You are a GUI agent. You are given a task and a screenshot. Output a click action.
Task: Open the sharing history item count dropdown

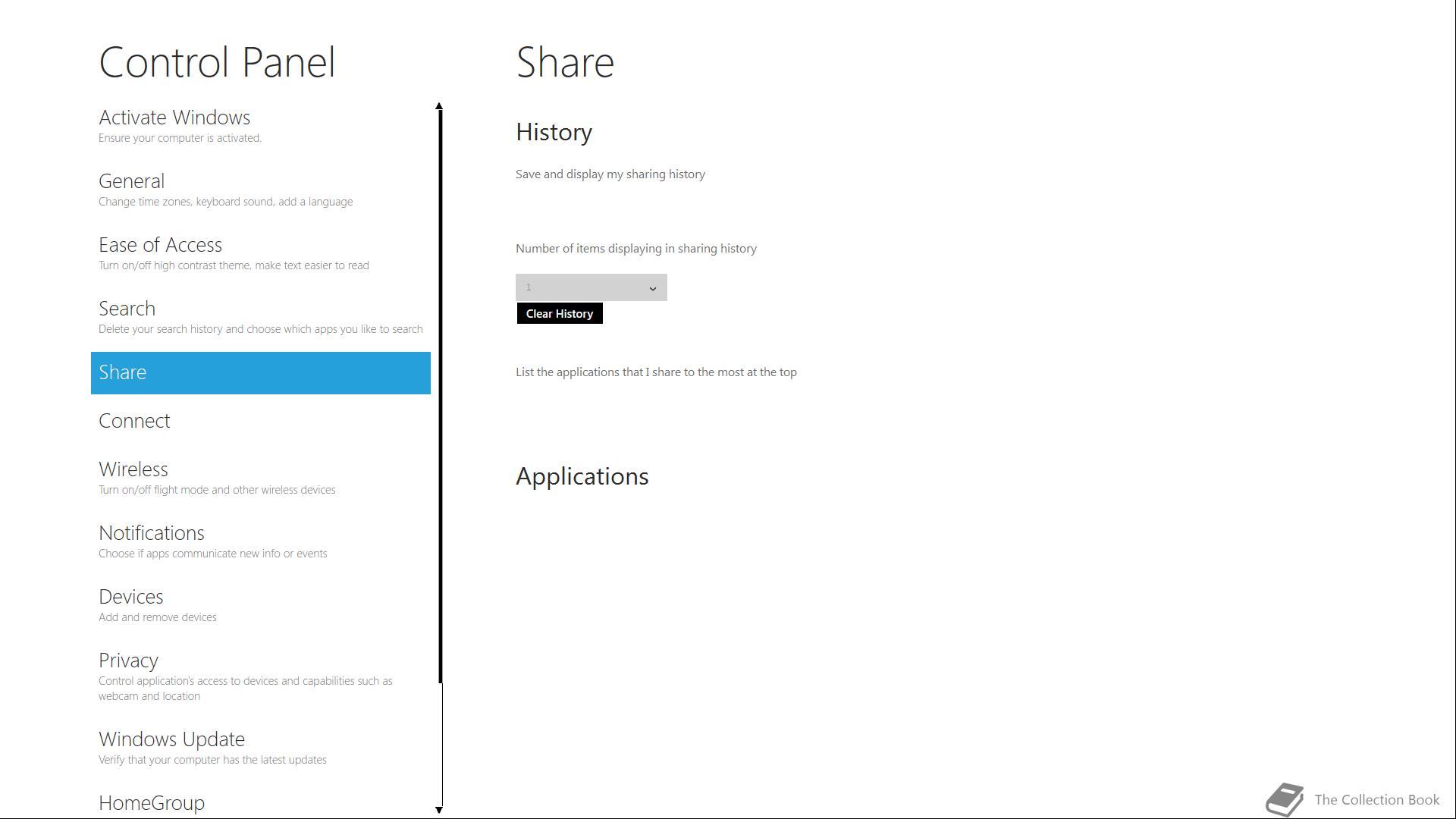click(591, 287)
